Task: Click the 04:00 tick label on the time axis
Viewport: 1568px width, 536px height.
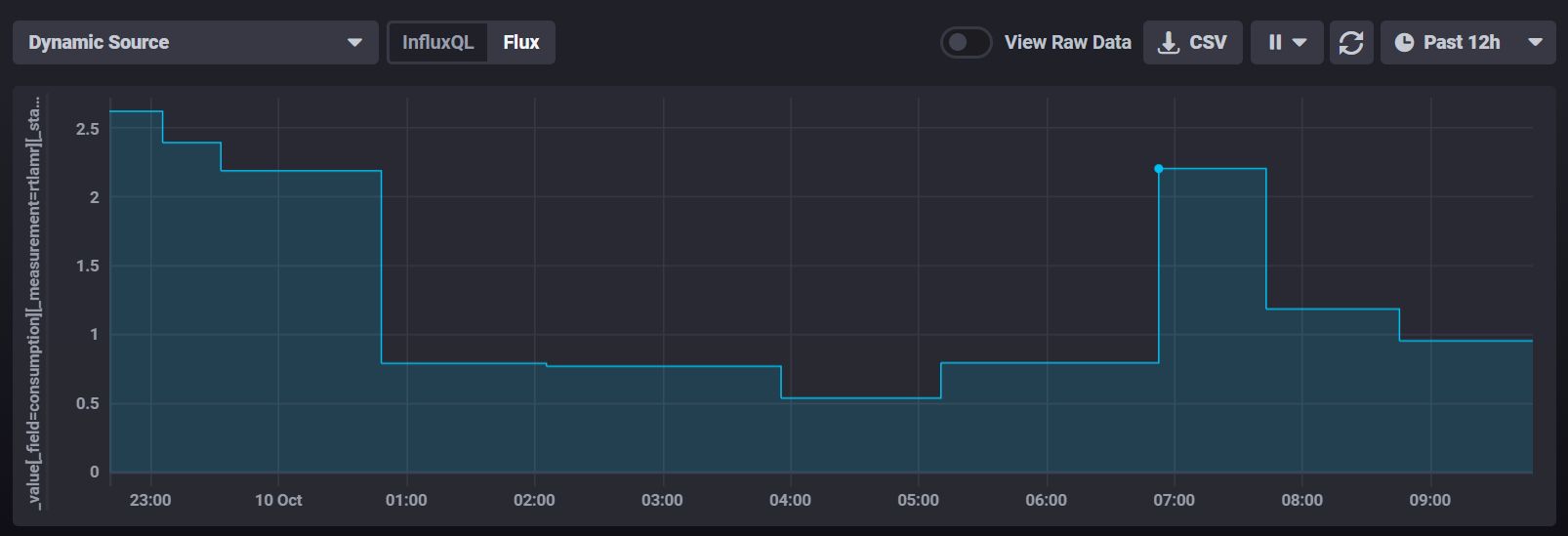Action: (x=790, y=500)
